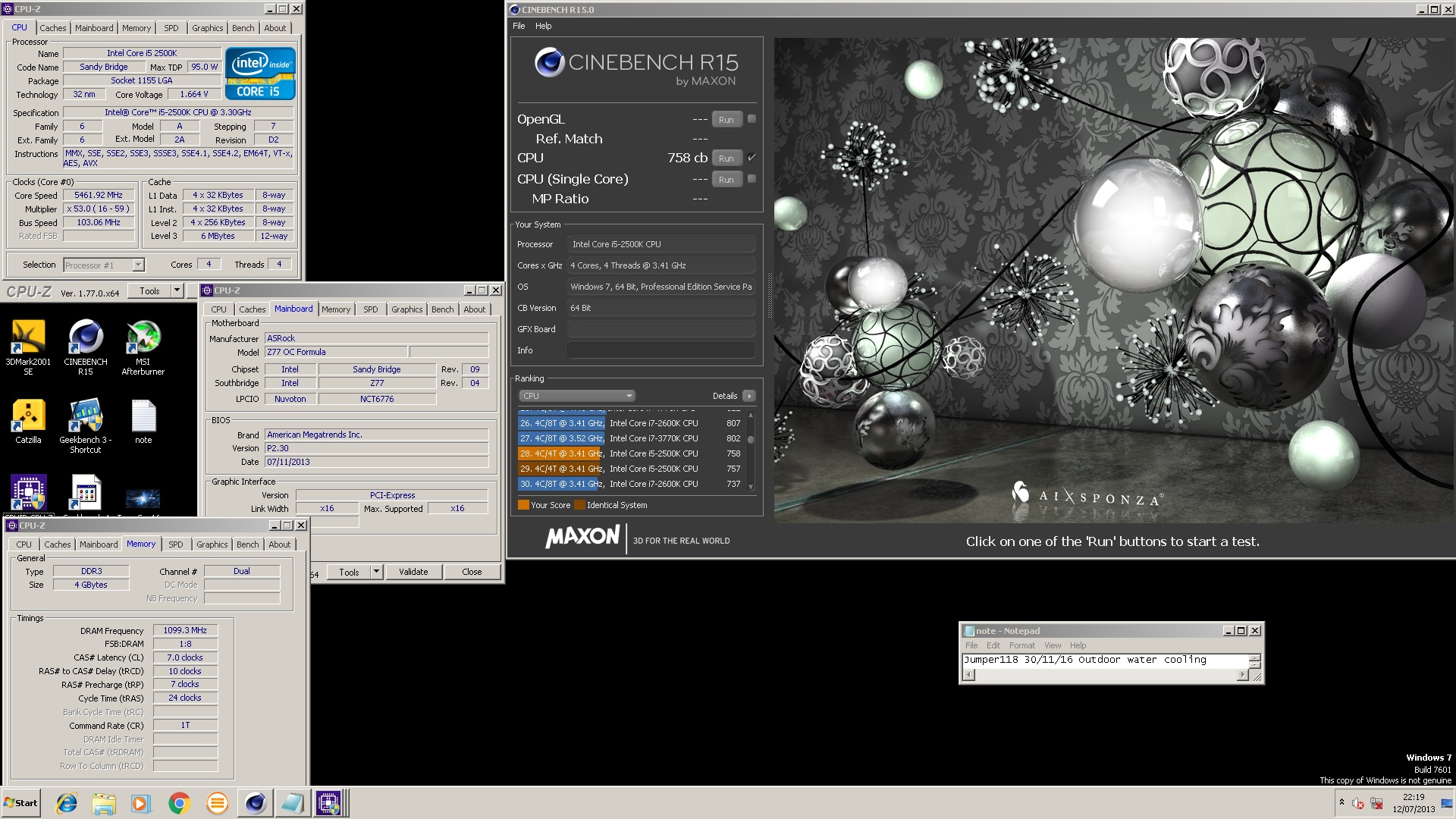
Task: Click the DRAM Frequency value 1099.3 MHz
Action: [x=185, y=630]
